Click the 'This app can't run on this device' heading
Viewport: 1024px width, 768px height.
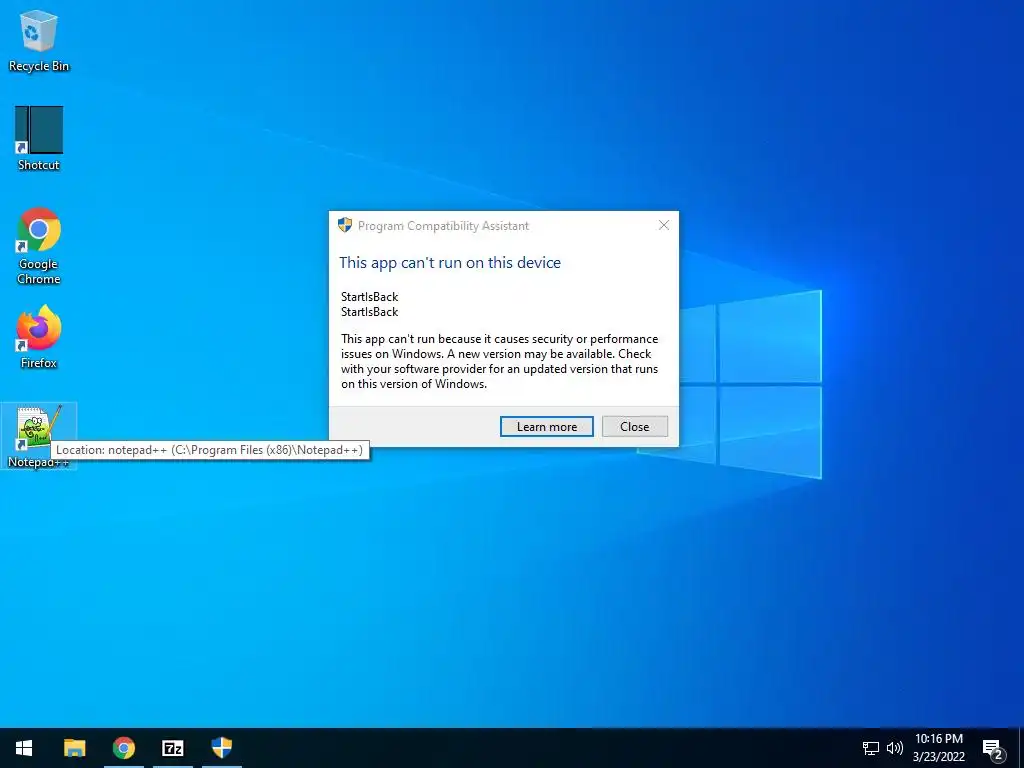pyautogui.click(x=450, y=263)
